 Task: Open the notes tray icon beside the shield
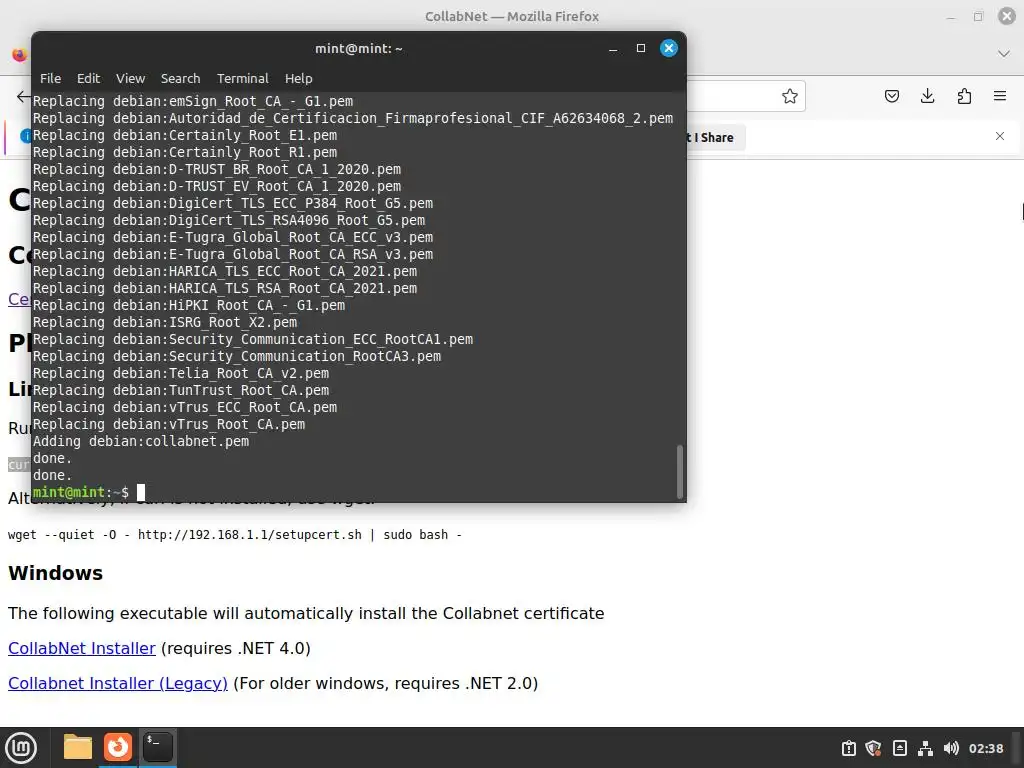click(x=900, y=748)
